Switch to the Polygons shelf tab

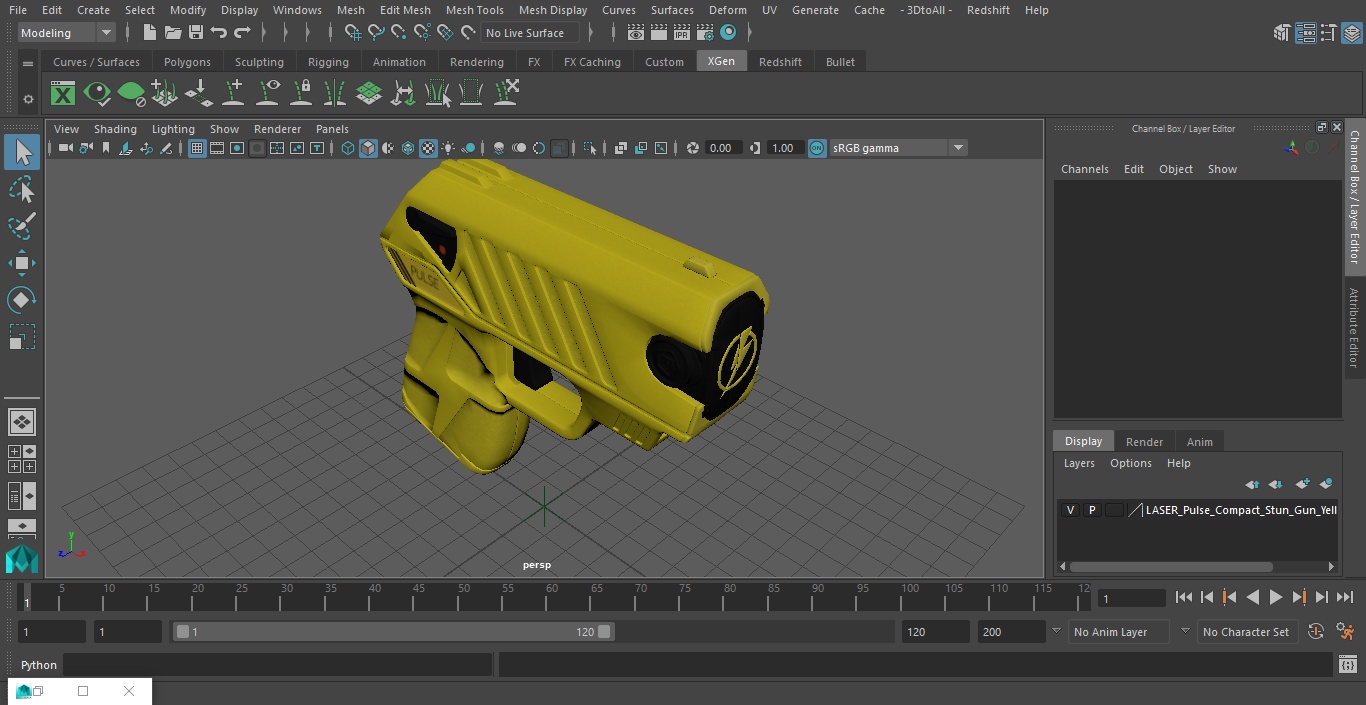click(x=187, y=62)
